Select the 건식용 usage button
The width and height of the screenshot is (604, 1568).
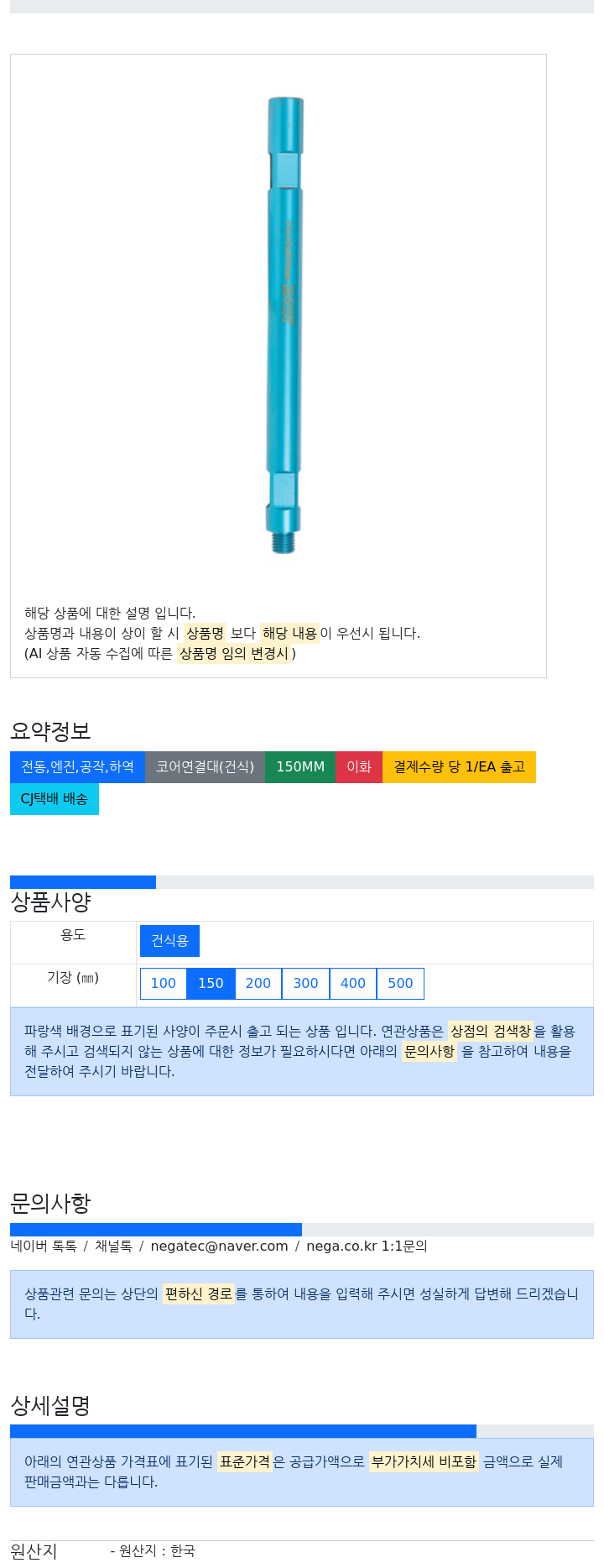pos(169,941)
